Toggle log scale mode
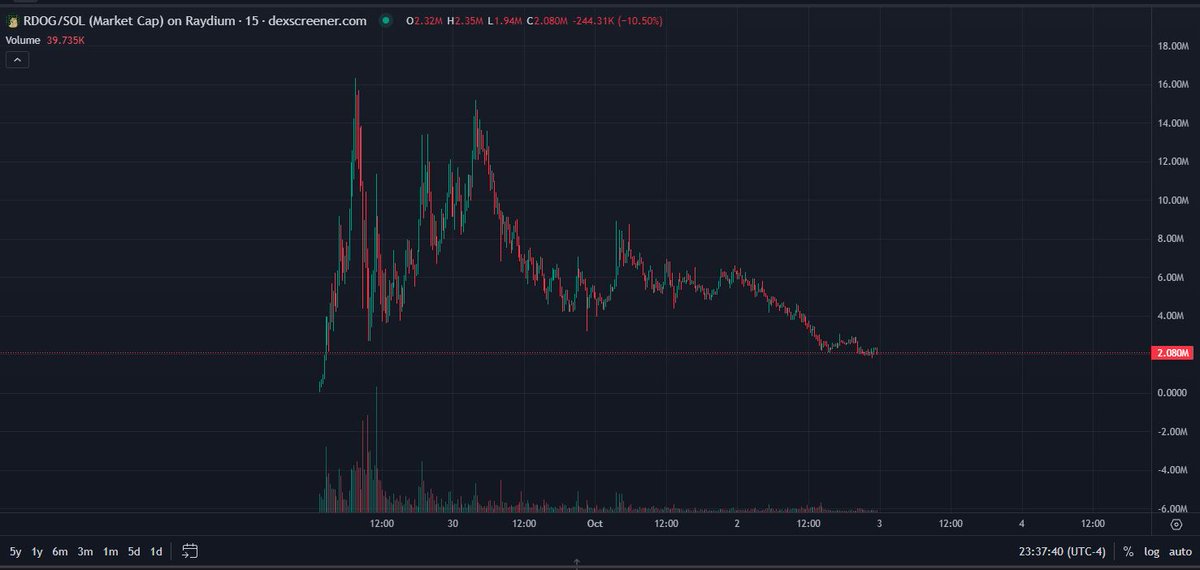 pos(1150,551)
